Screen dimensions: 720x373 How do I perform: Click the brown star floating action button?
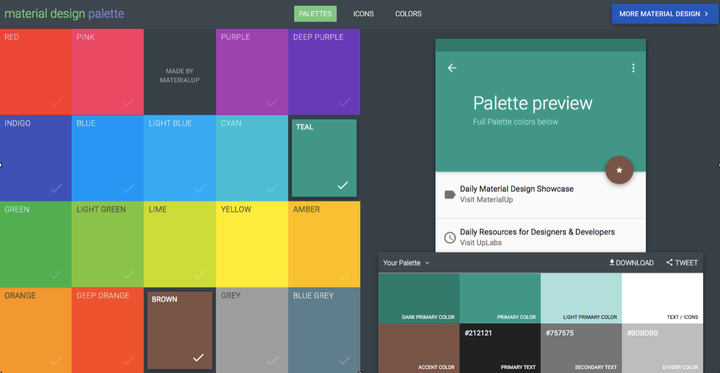(x=619, y=170)
